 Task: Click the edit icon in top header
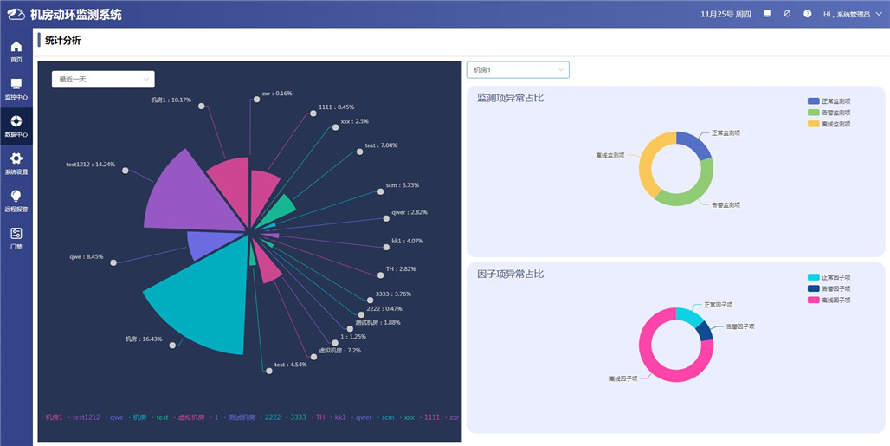tap(787, 14)
